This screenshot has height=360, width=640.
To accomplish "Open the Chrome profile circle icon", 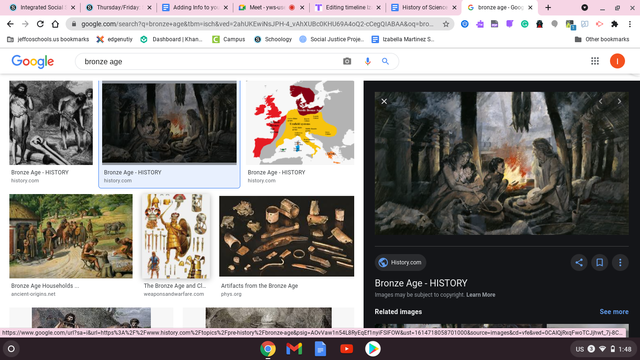I will (x=584, y=7).
